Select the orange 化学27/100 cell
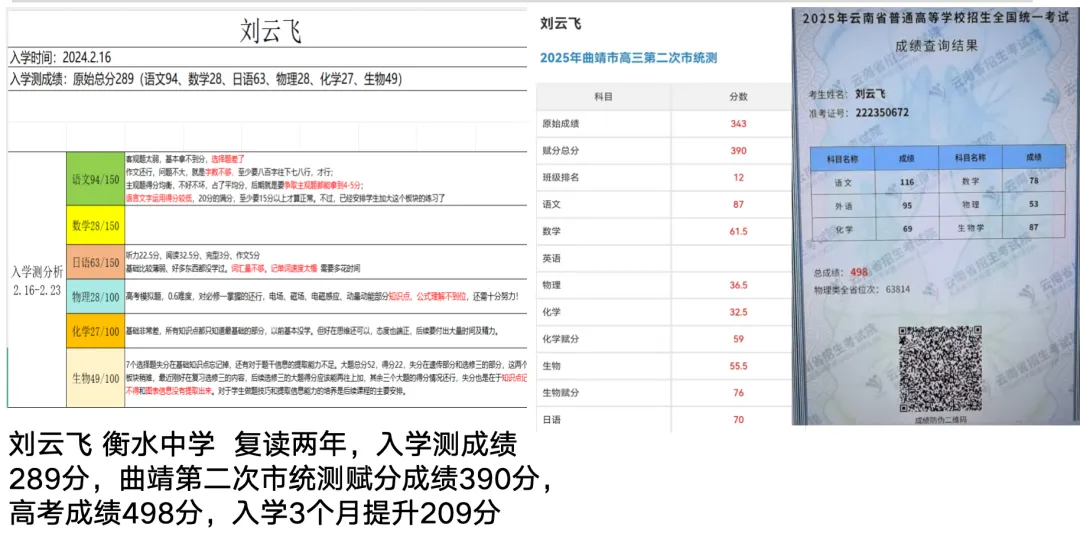The width and height of the screenshot is (1080, 540). pos(95,331)
